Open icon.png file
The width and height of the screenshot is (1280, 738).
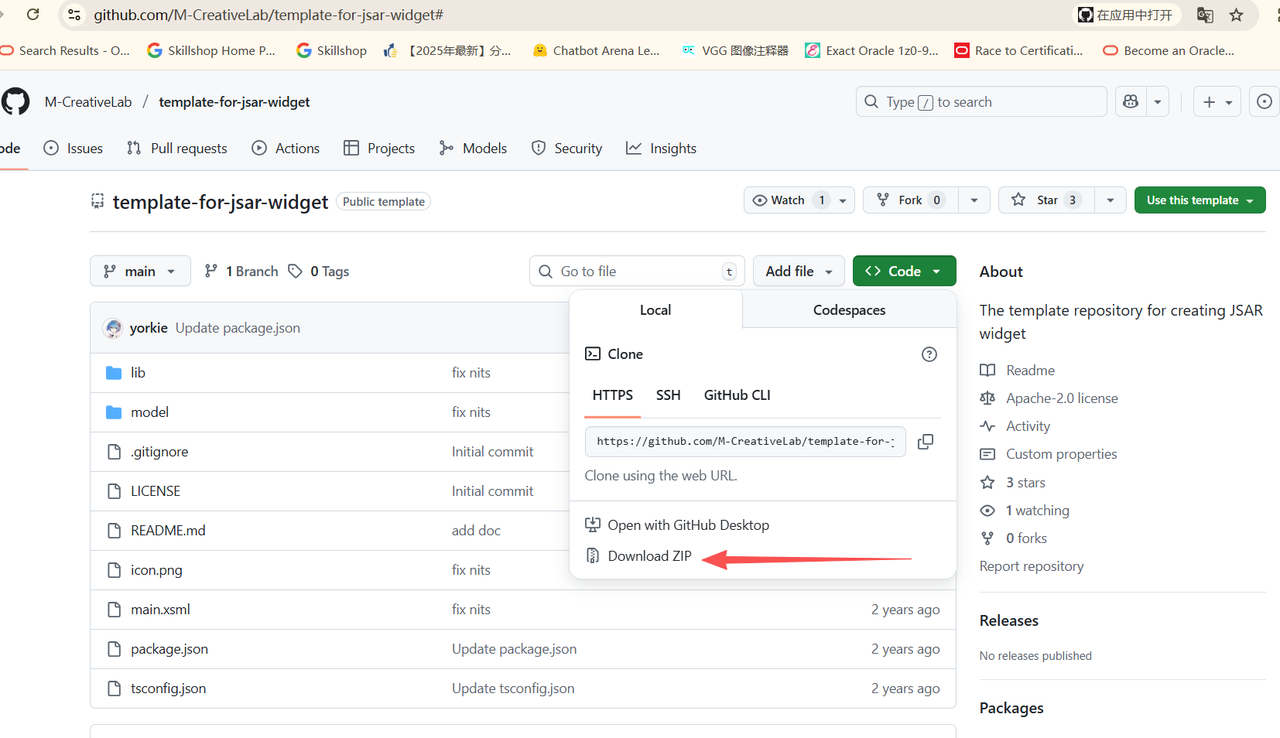pyautogui.click(x=157, y=570)
